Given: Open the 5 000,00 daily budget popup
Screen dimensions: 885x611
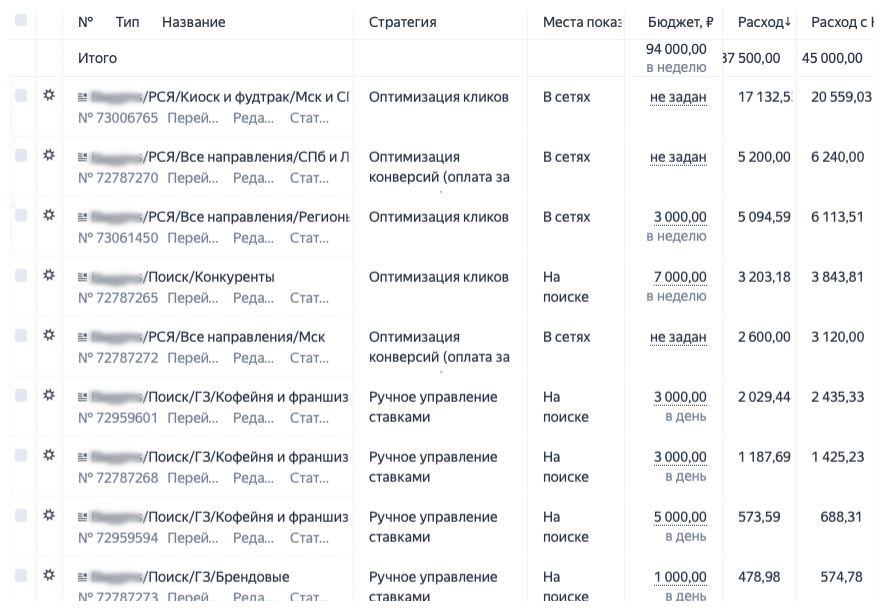Looking at the screenshot, I should 680,517.
